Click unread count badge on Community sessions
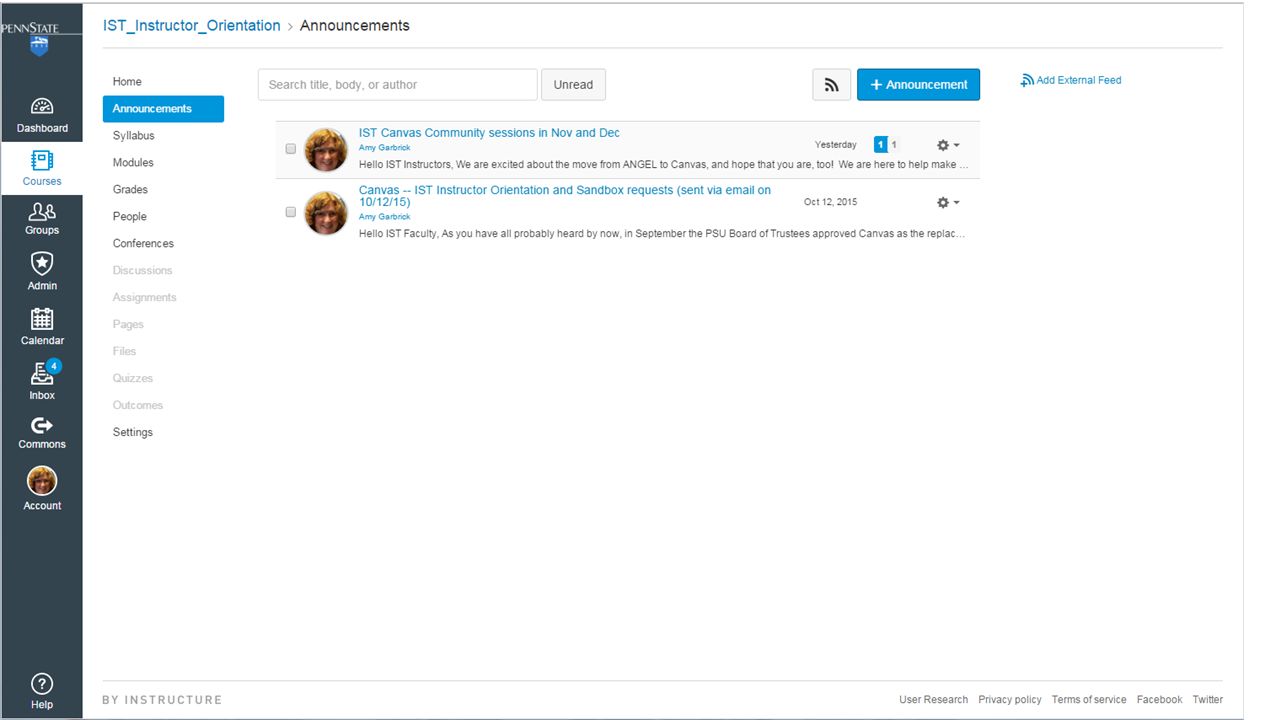The height and width of the screenshot is (720, 1280). (880, 145)
